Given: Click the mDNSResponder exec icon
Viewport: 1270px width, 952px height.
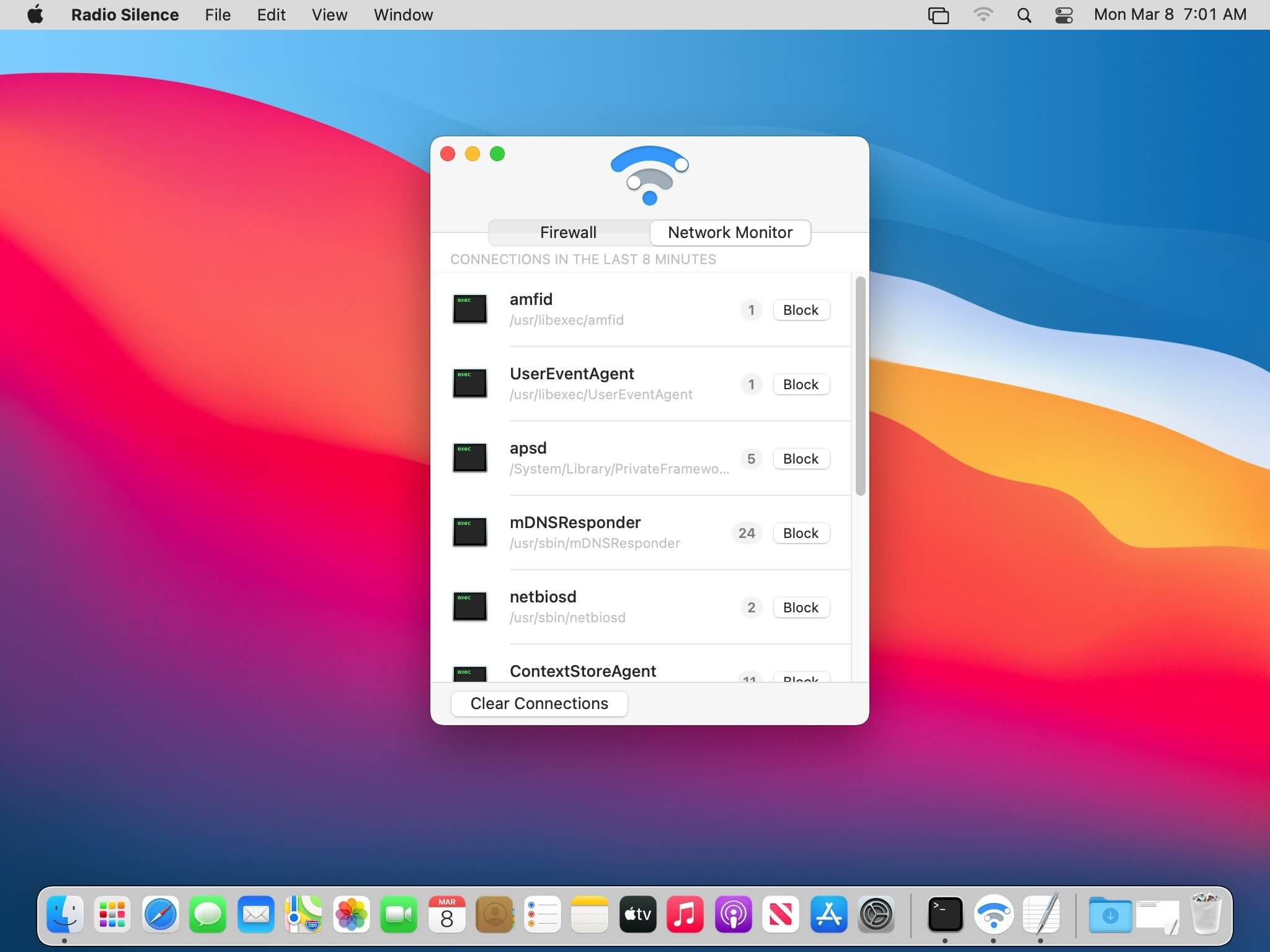Looking at the screenshot, I should click(x=469, y=532).
